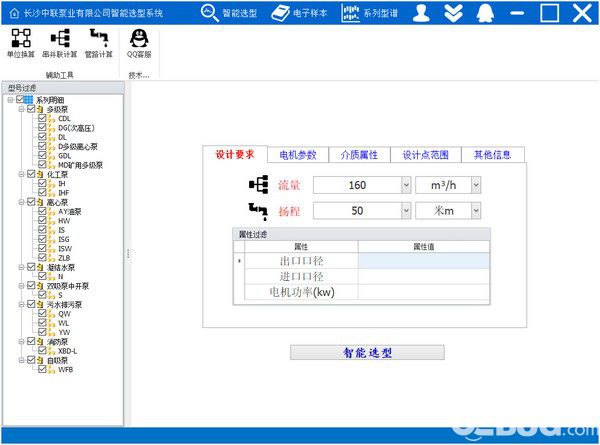Screen dimensions: 600x445
Task: Collapse the 离心泵 tree node
Action: [x=21, y=202]
